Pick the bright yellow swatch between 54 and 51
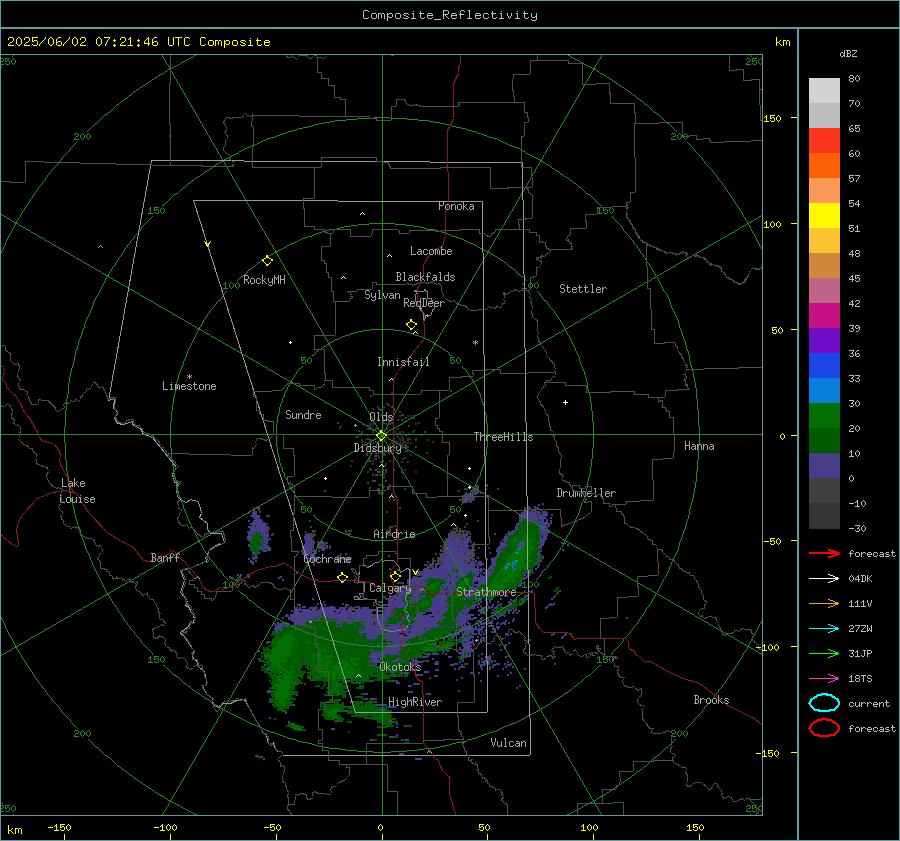Image resolution: width=900 pixels, height=841 pixels. click(x=824, y=216)
